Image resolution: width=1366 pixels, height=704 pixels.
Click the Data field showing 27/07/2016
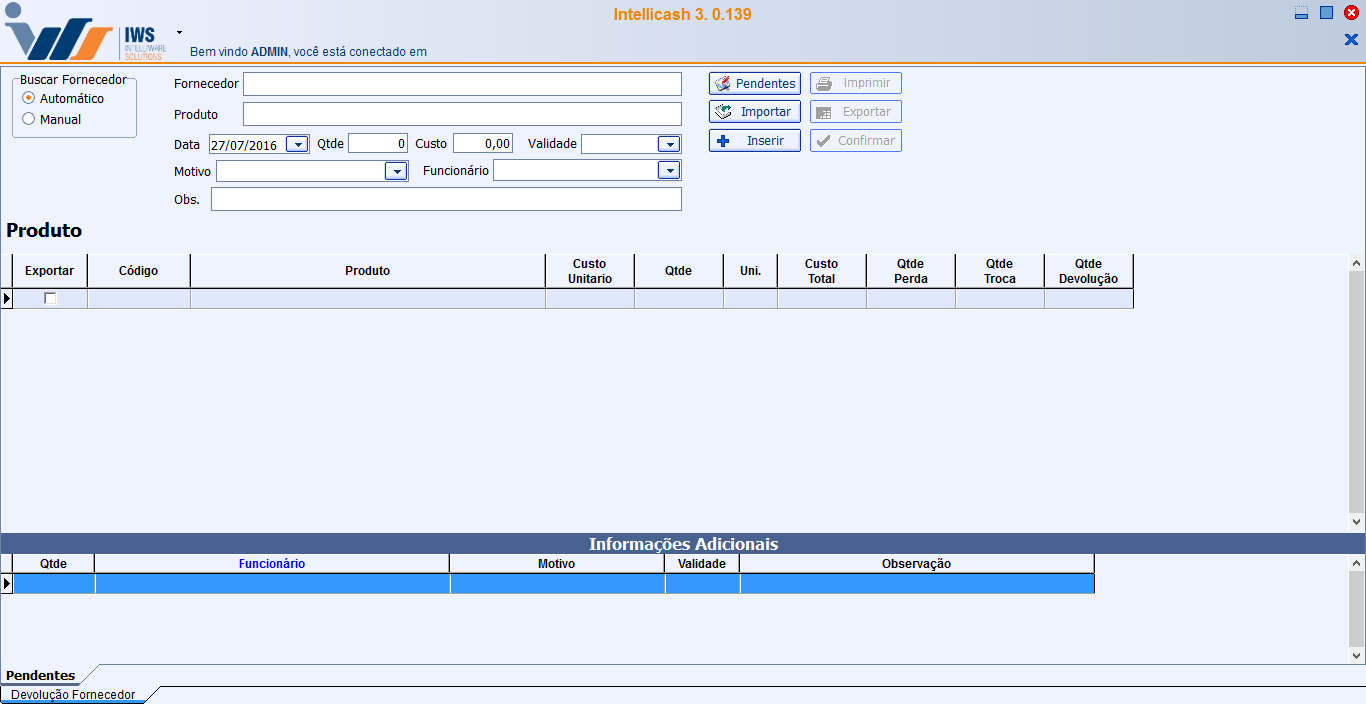click(247, 144)
